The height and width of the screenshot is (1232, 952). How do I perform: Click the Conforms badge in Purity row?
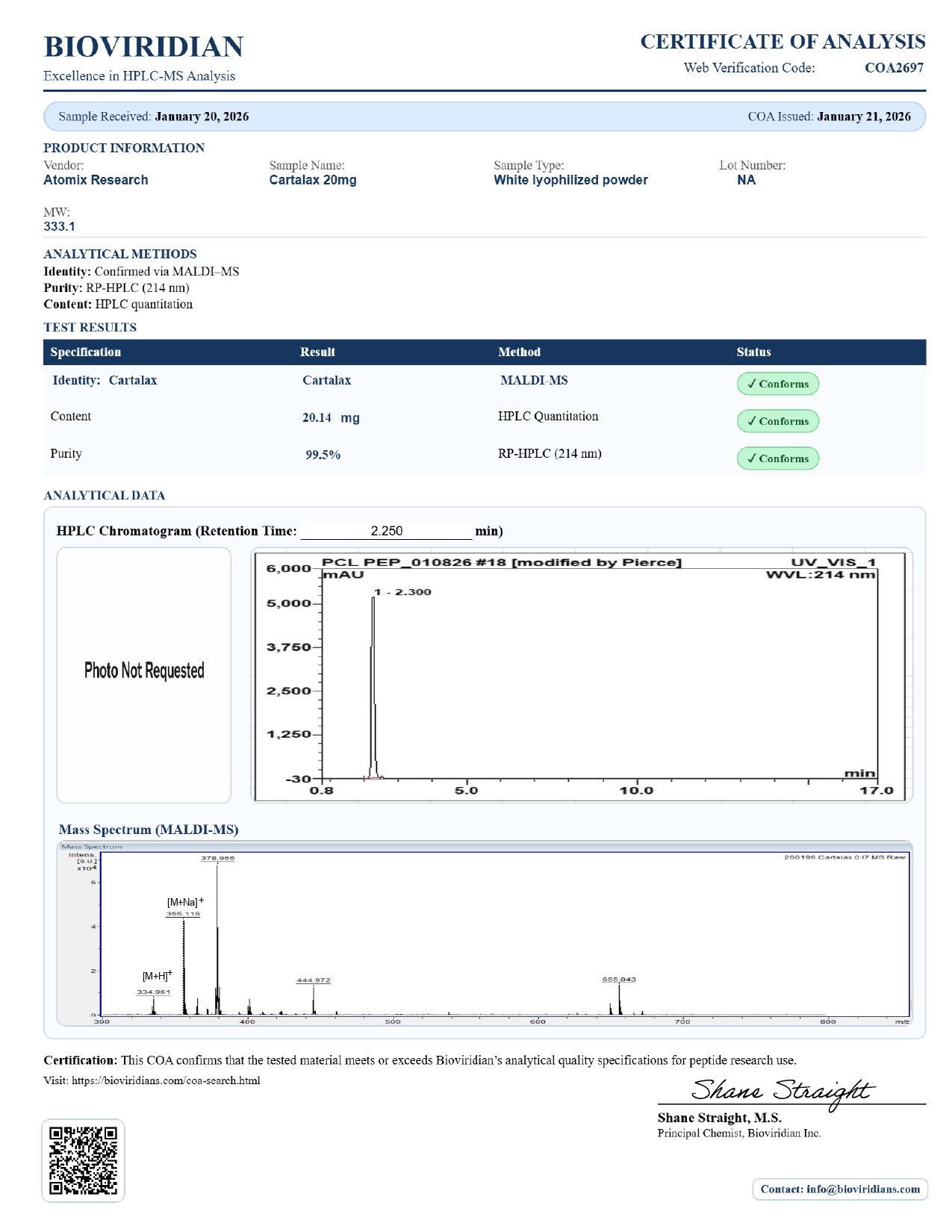(778, 458)
